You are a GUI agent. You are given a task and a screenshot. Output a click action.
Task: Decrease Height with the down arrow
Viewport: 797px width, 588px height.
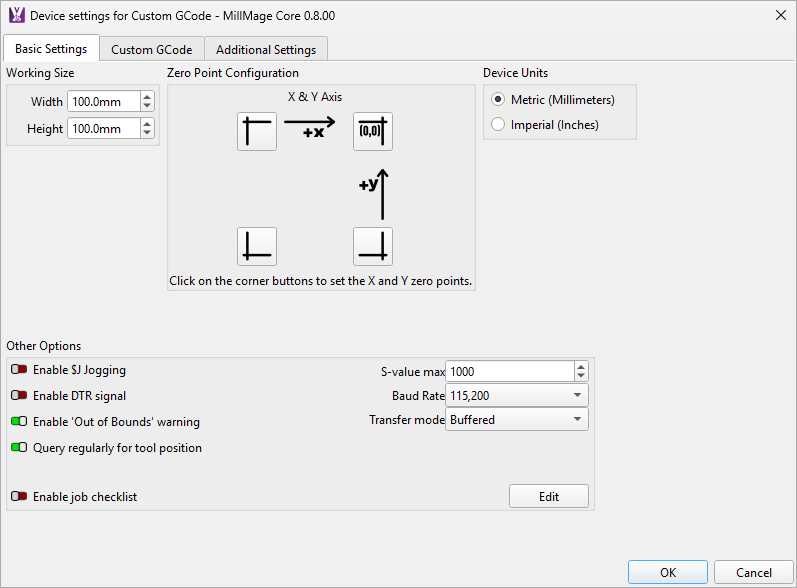tap(148, 133)
